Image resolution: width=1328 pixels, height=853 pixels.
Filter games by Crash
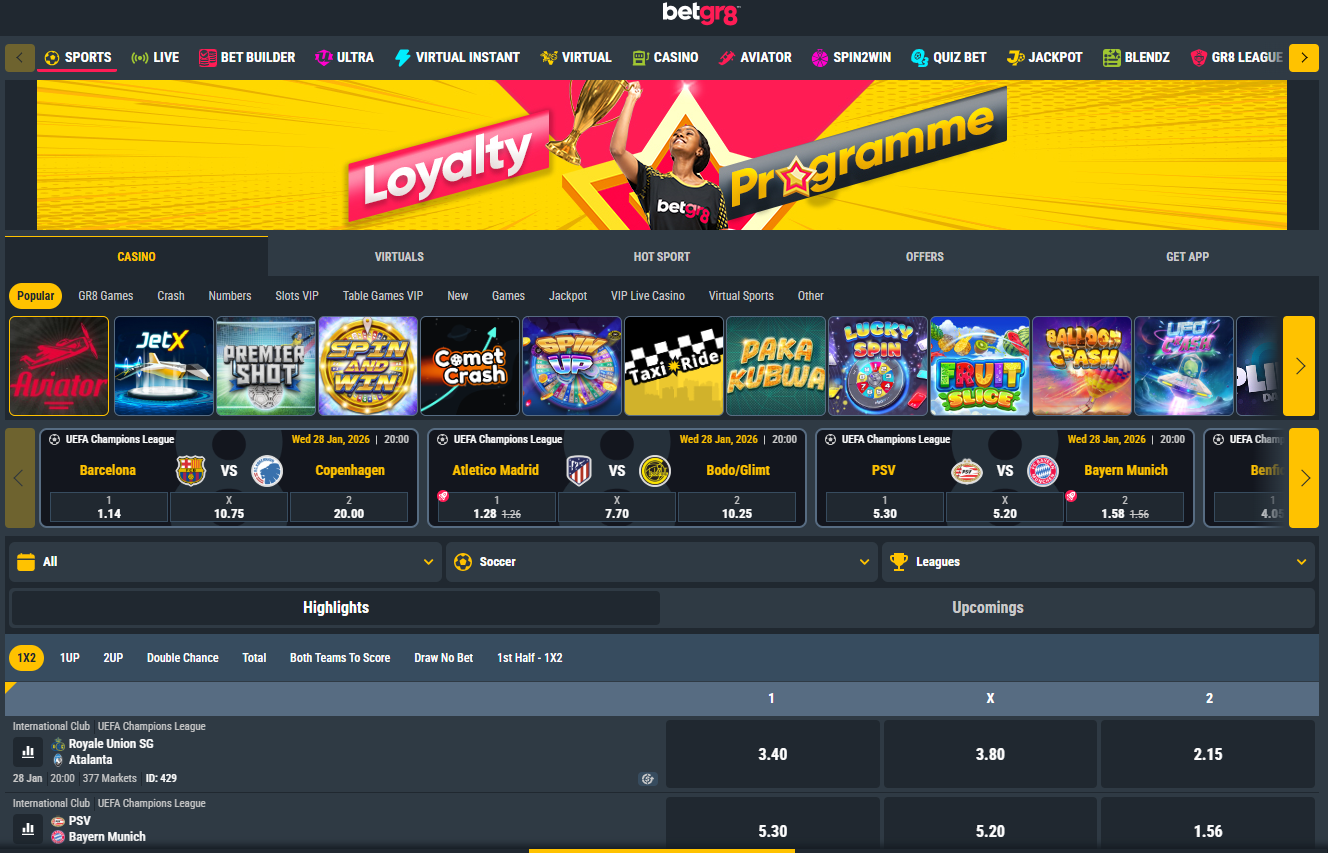[x=171, y=296]
